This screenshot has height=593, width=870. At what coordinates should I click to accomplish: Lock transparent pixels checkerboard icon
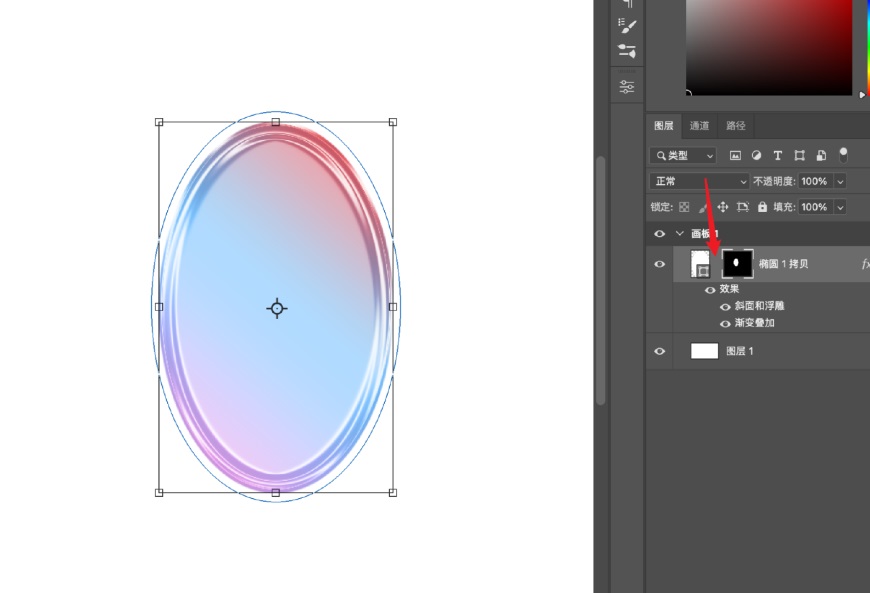coord(684,207)
